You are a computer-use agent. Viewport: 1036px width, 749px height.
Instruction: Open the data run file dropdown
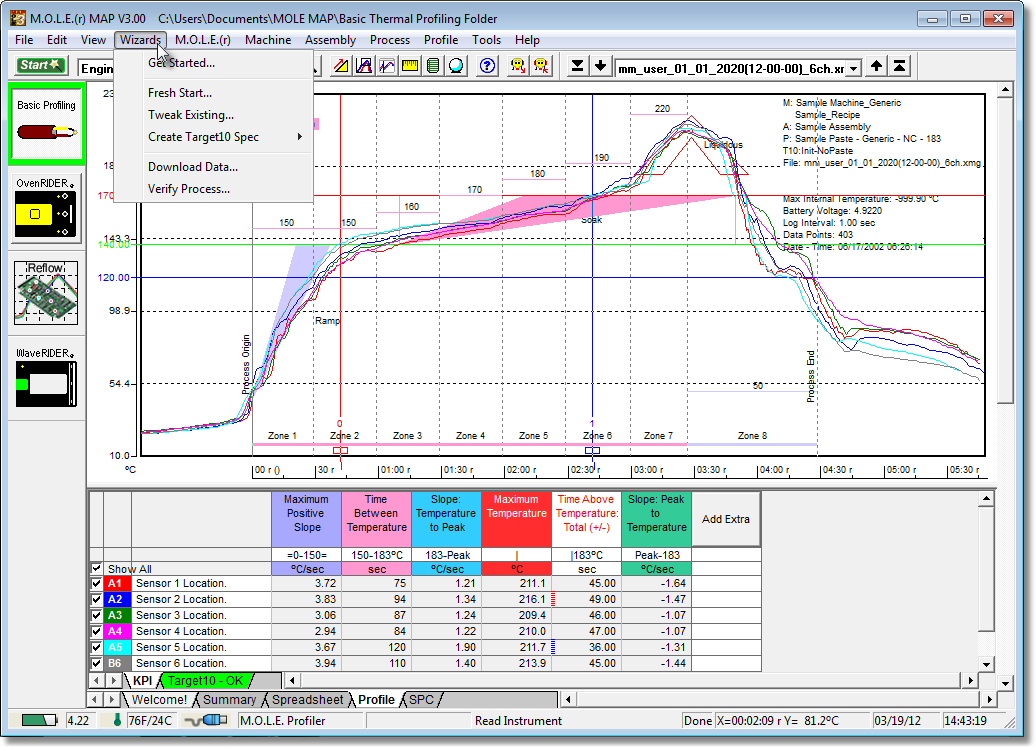854,68
